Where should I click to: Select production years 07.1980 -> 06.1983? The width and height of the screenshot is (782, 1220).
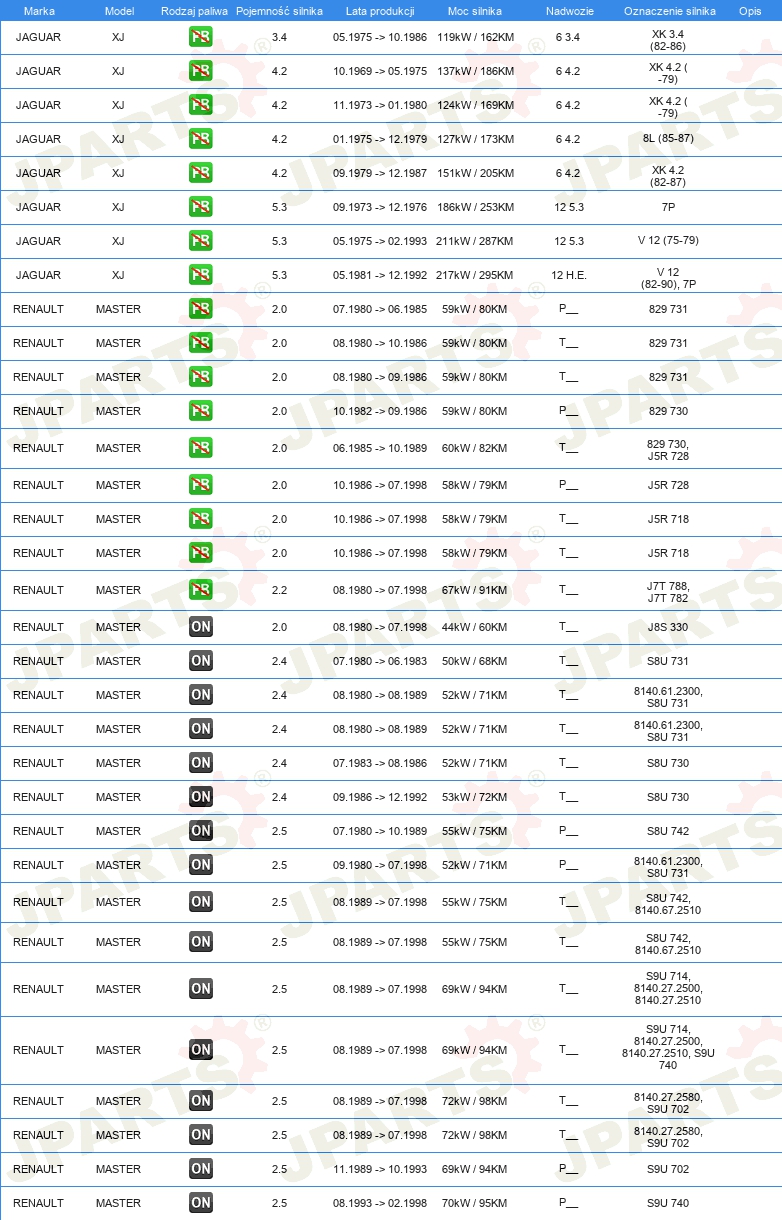380,661
